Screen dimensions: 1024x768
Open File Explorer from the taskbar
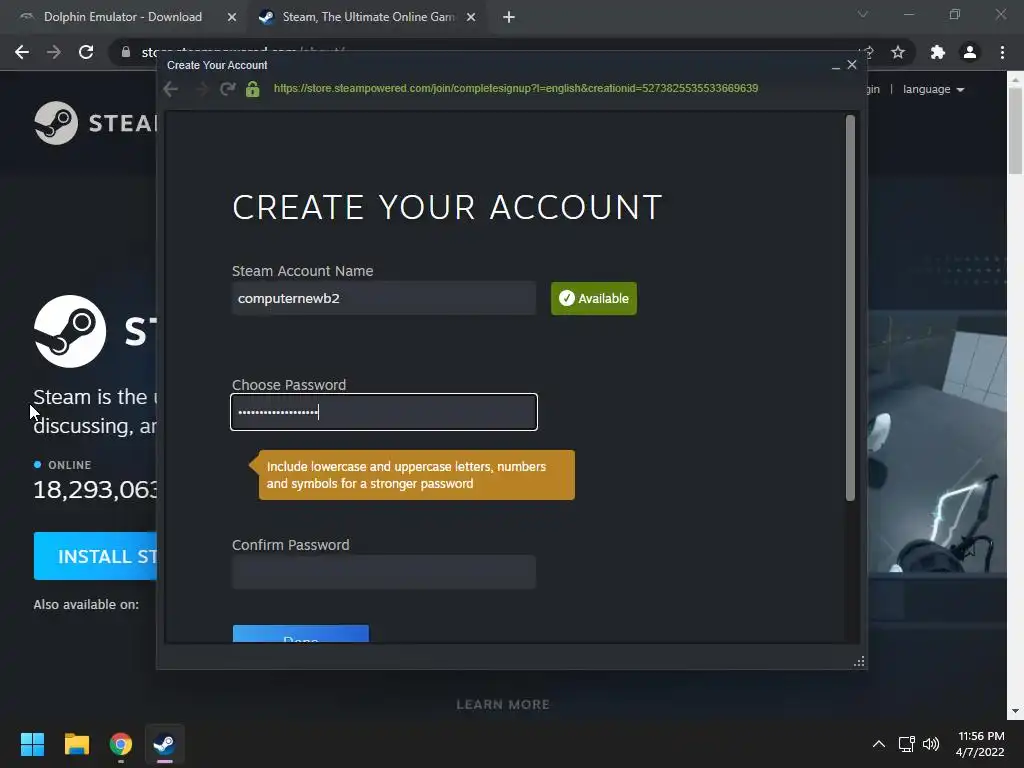click(76, 744)
